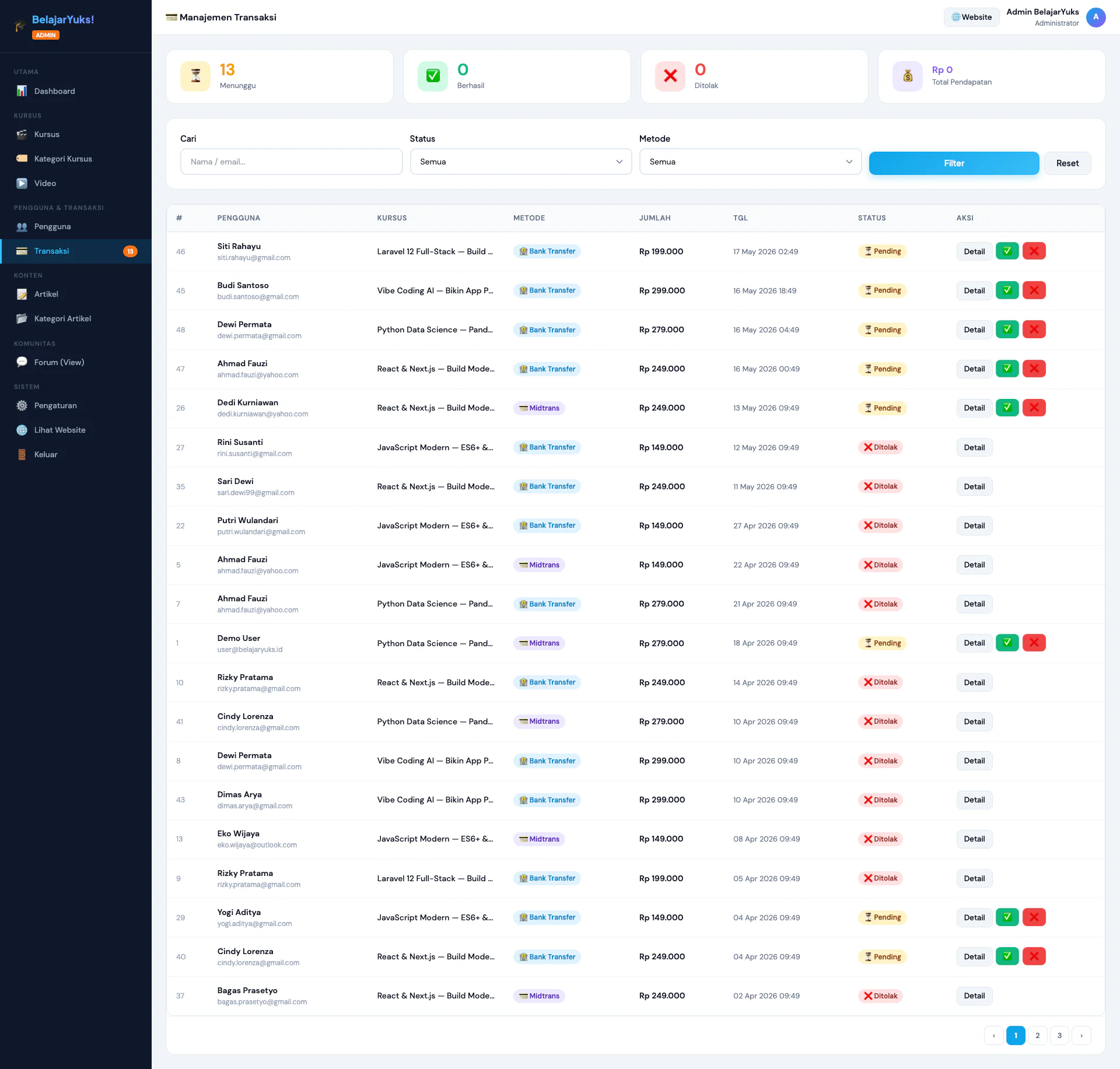Open Artikel in the sidebar

76,294
